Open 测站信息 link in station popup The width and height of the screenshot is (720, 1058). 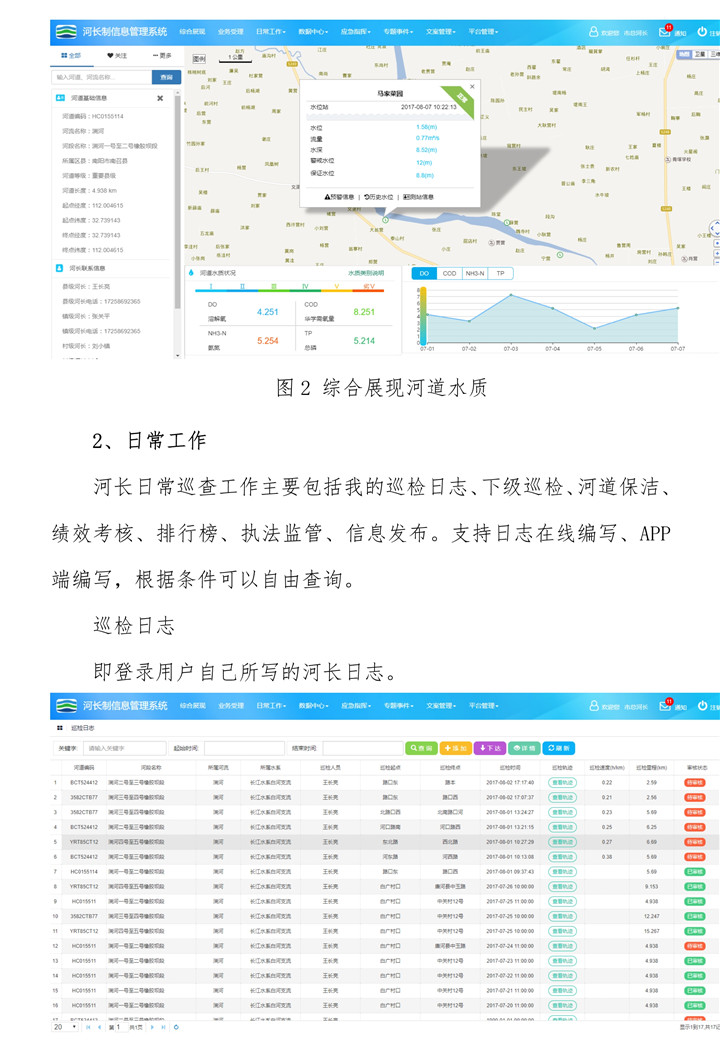[418, 197]
